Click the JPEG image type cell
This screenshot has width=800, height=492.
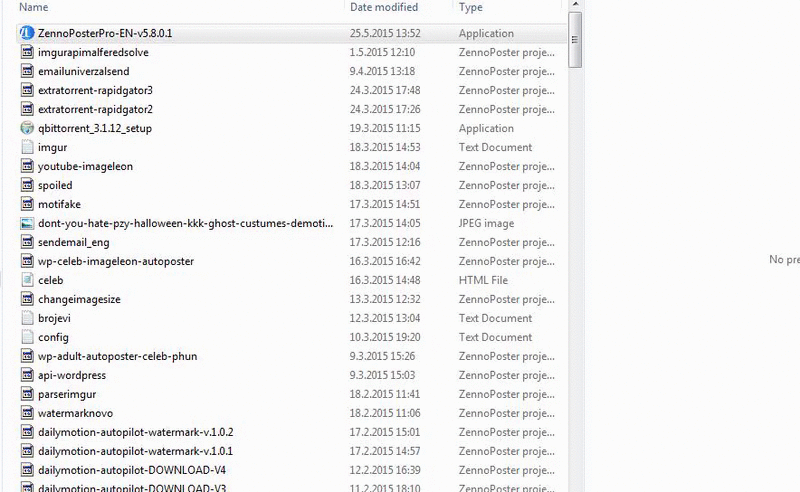(x=486, y=223)
